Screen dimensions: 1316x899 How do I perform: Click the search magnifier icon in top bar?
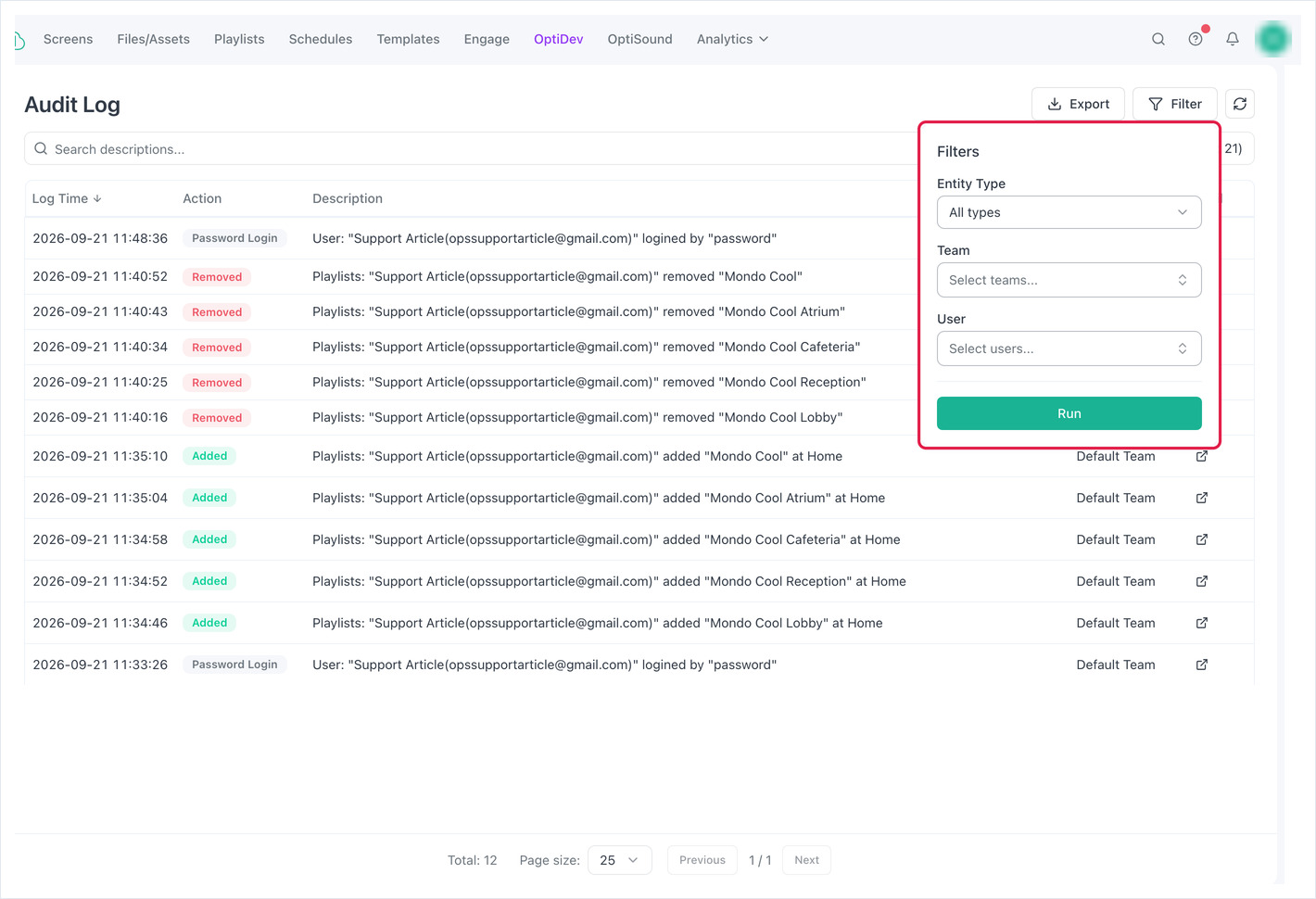(x=1158, y=39)
